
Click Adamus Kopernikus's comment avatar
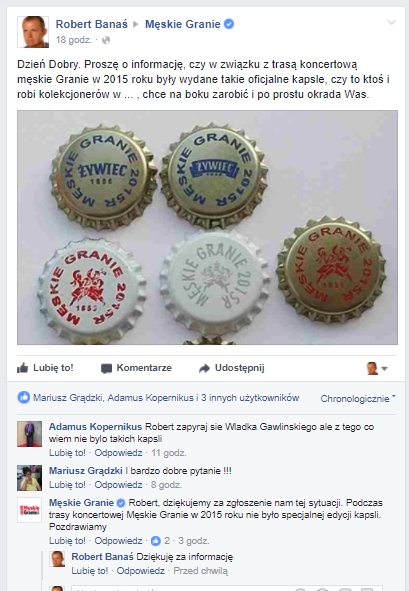[x=29, y=434]
